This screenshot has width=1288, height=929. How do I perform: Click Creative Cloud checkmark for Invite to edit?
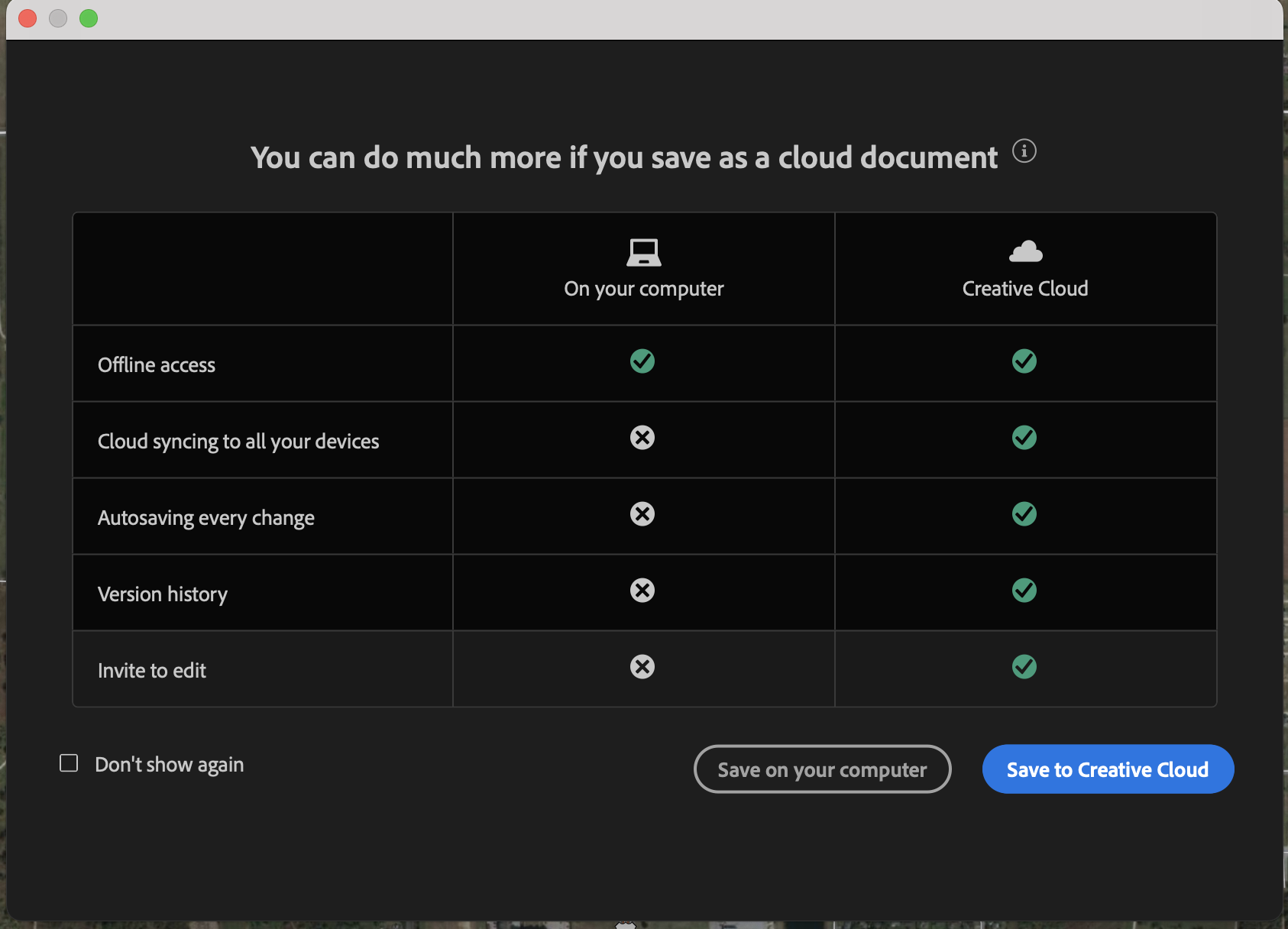tap(1024, 667)
